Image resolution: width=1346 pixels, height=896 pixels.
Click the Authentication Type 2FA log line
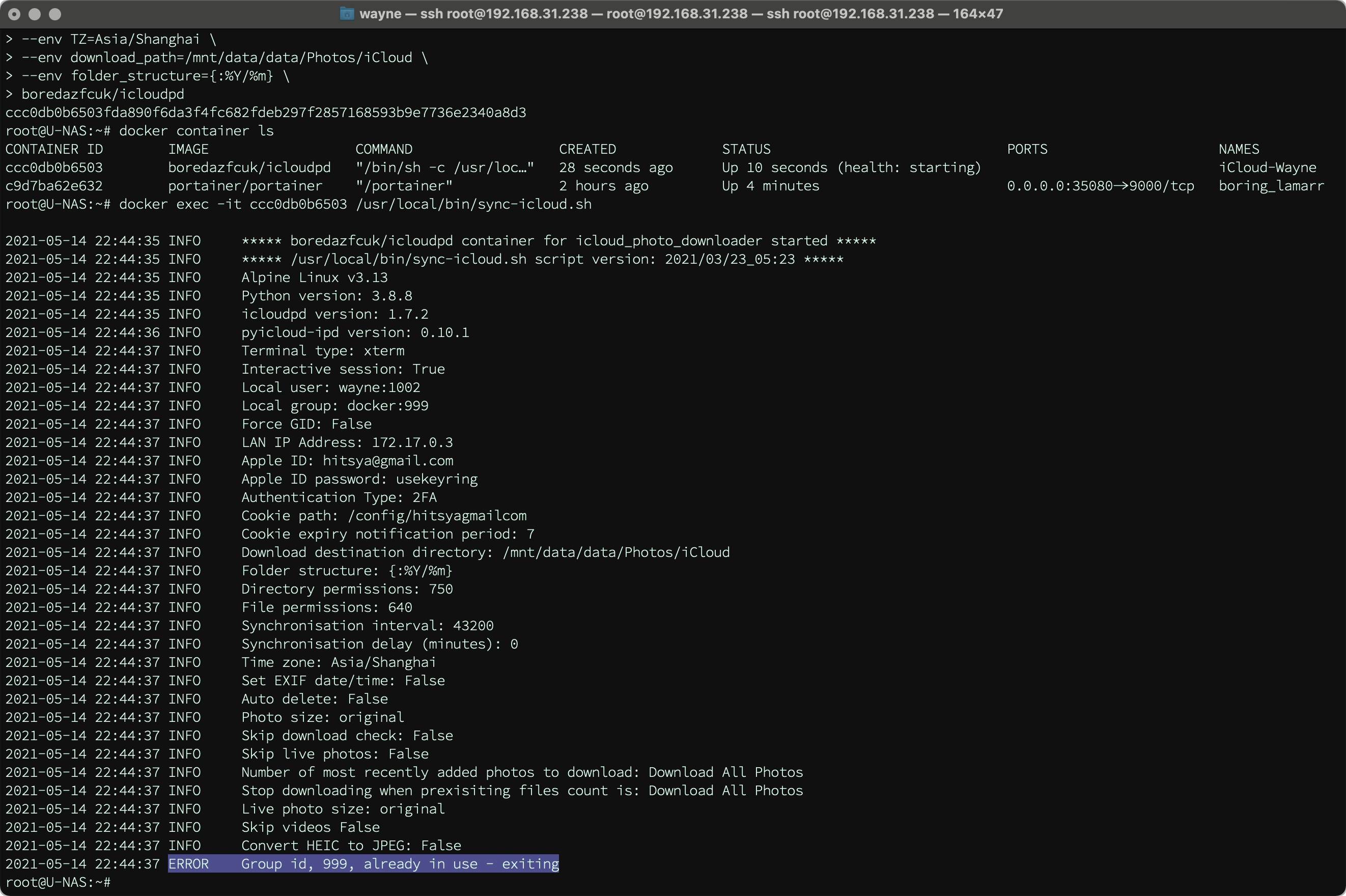[338, 496]
